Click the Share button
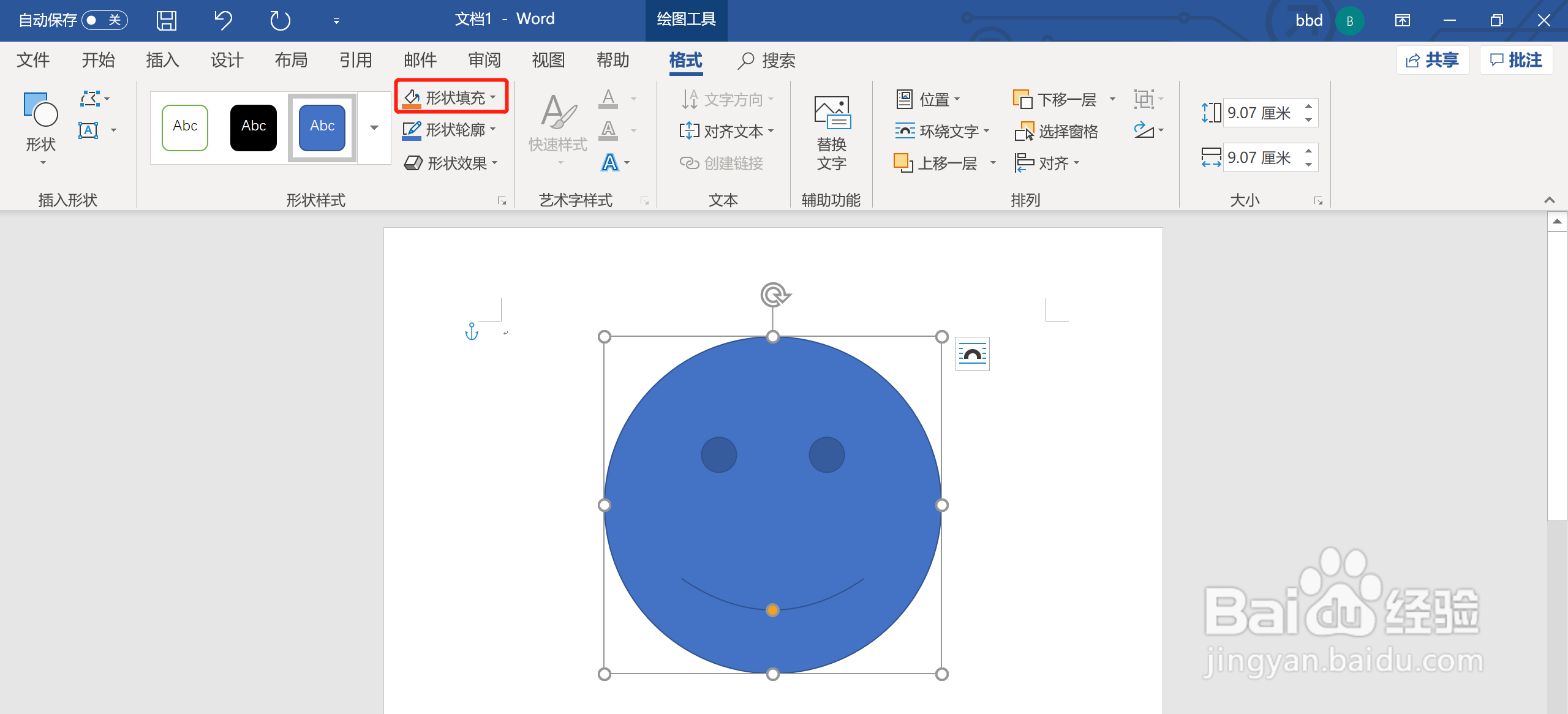The image size is (1568, 714). point(1432,60)
